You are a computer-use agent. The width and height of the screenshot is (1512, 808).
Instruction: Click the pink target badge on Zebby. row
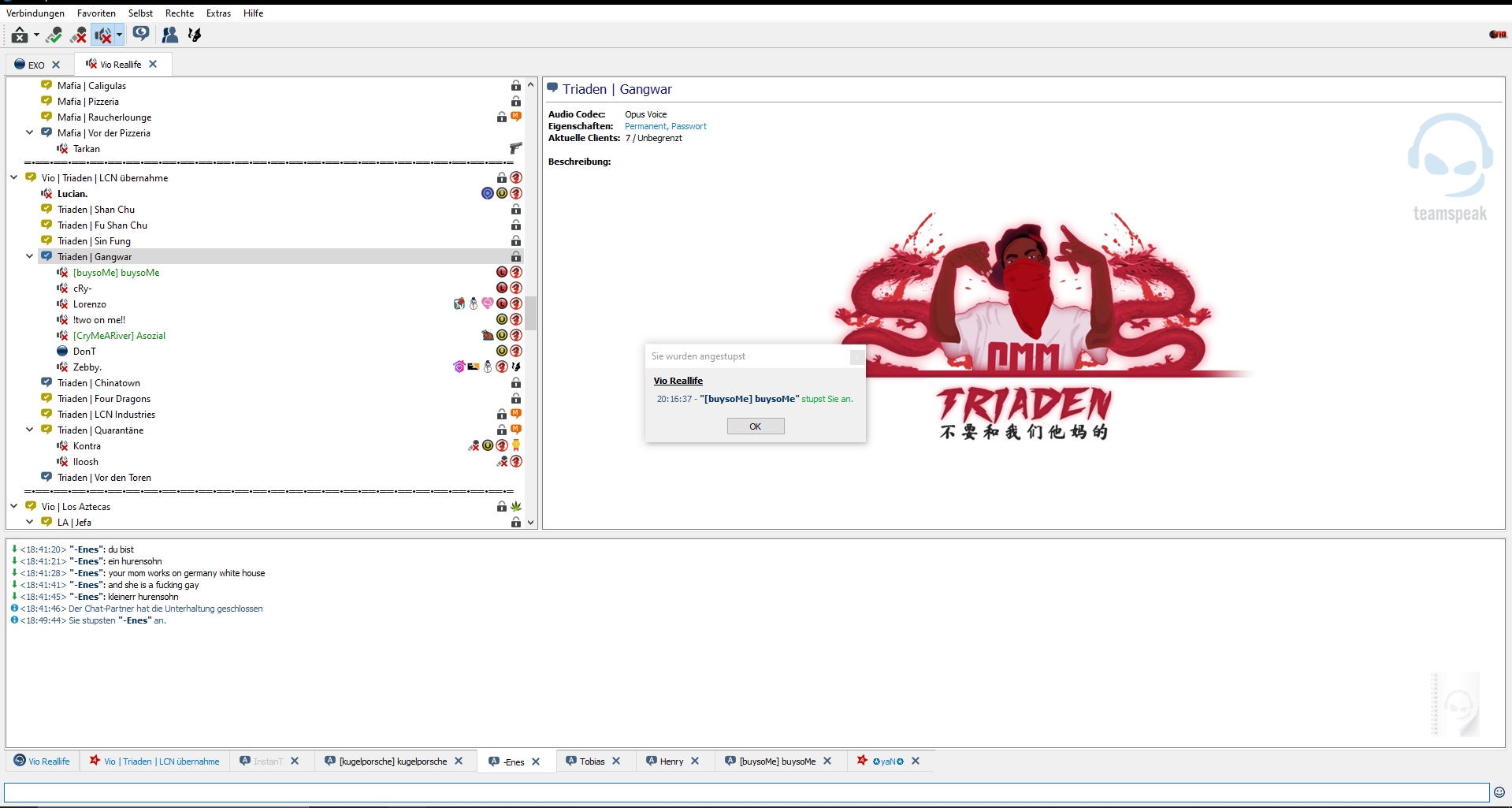point(459,367)
